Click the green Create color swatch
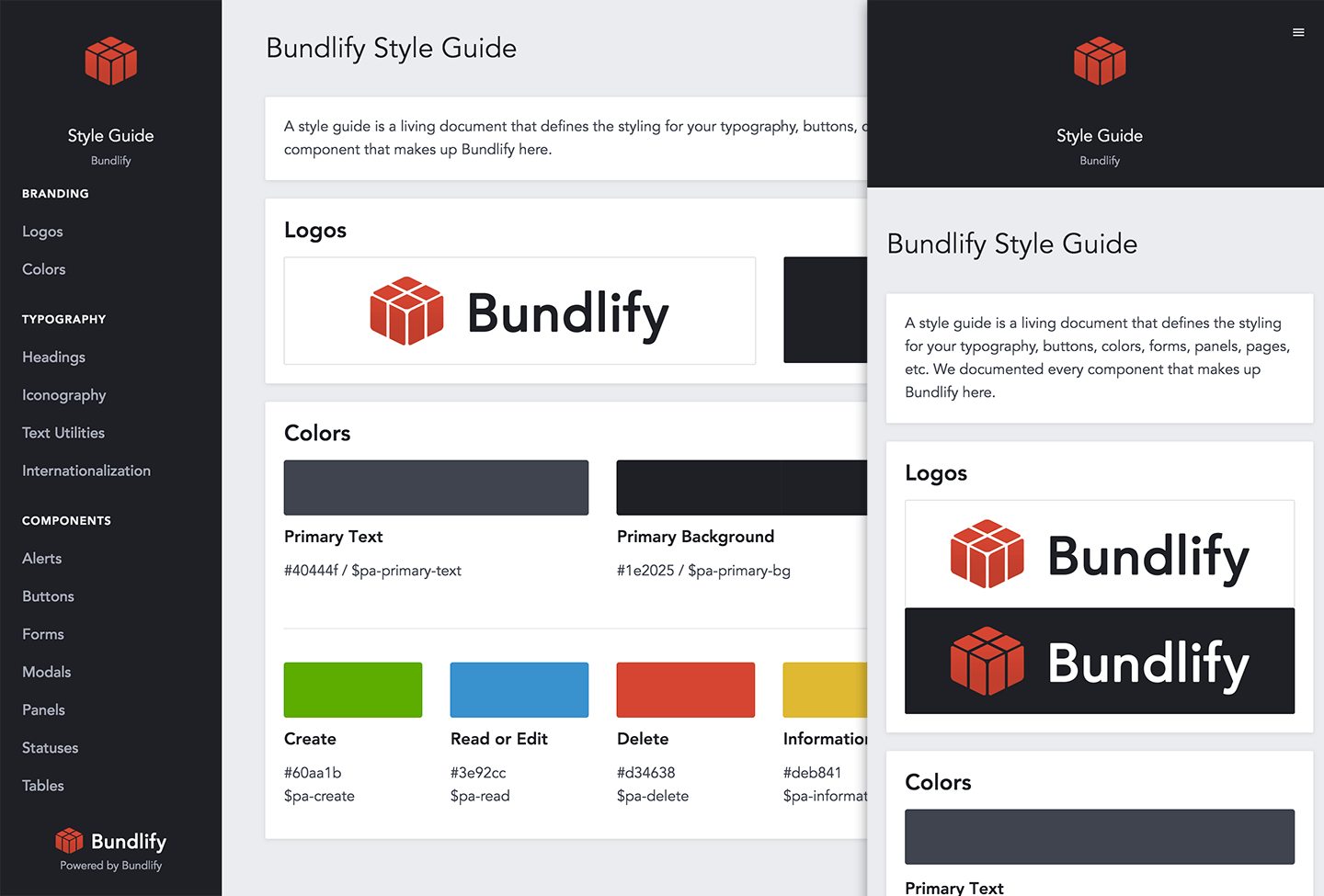 tap(353, 689)
